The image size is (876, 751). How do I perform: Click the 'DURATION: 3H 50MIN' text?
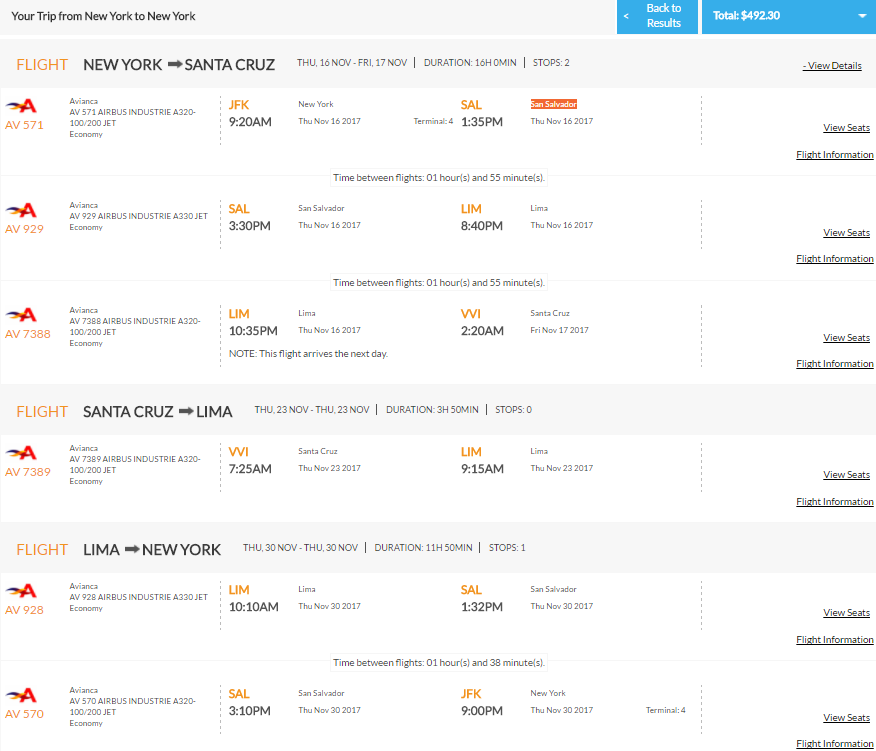432,410
